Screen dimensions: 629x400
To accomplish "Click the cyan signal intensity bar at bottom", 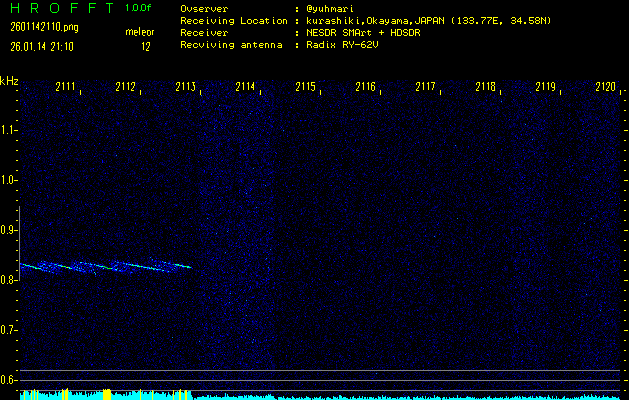I will (300, 396).
